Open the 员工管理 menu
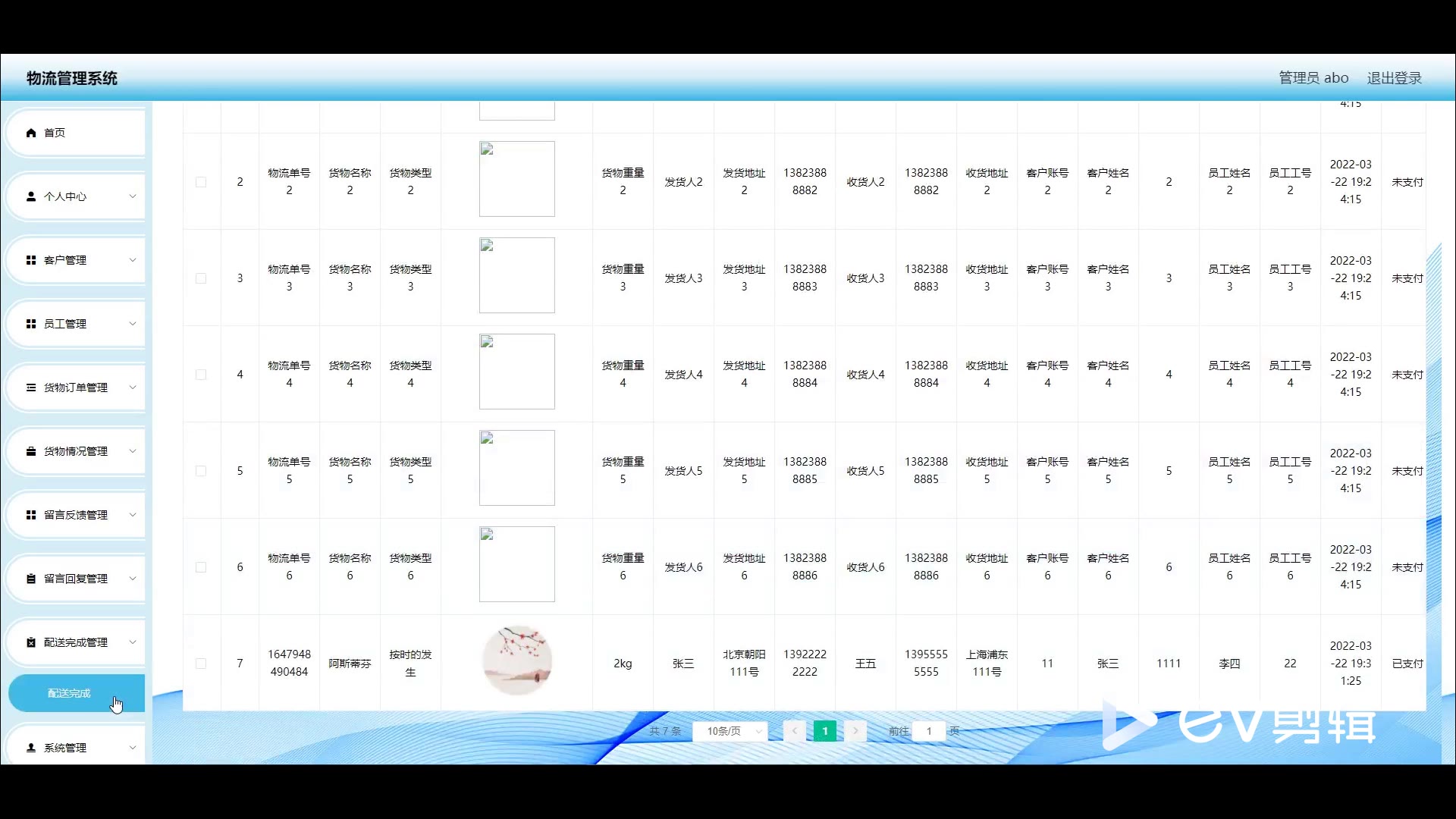1456x819 pixels. click(x=76, y=324)
